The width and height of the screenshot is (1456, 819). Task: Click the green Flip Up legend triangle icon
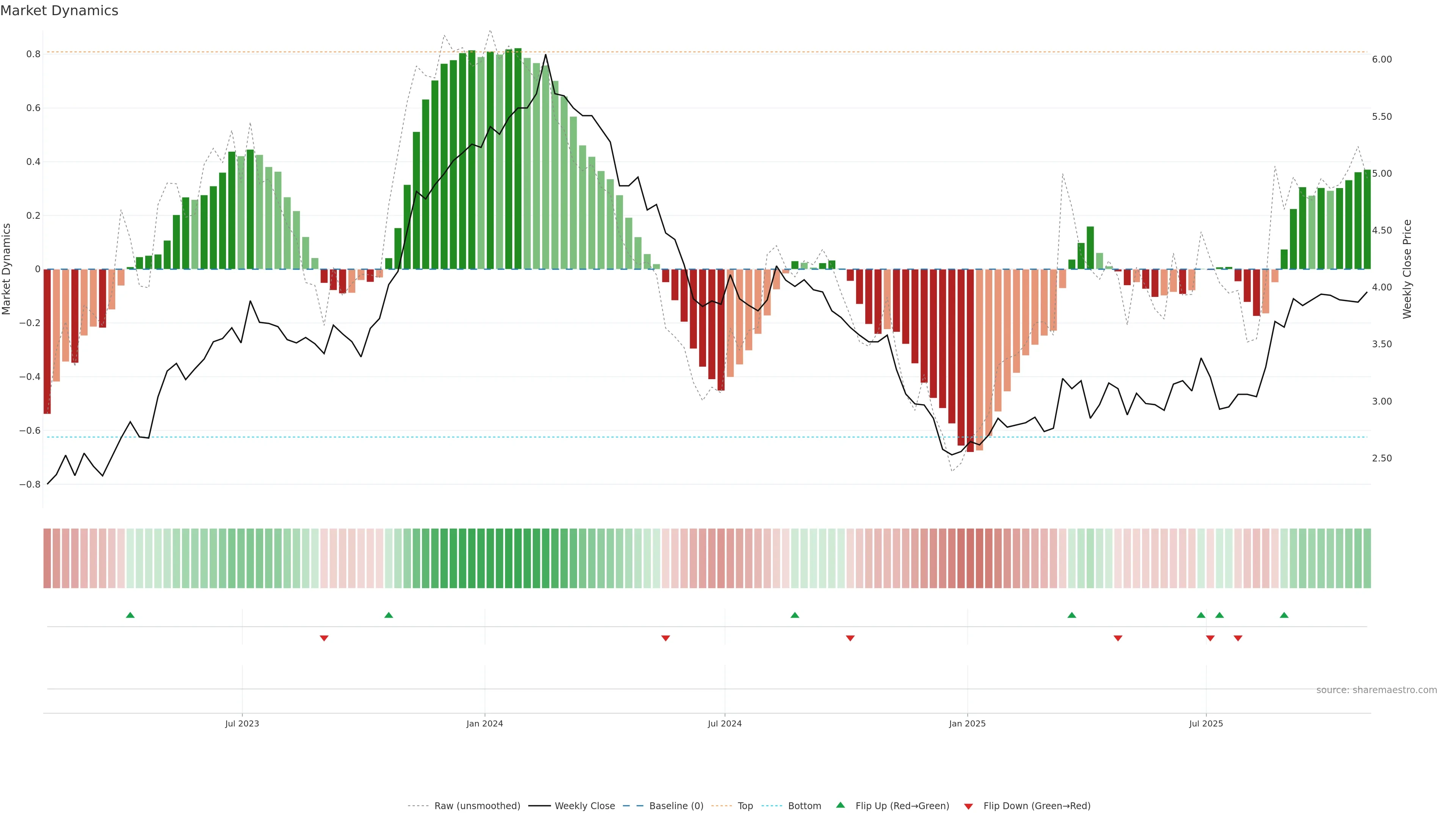tap(841, 805)
